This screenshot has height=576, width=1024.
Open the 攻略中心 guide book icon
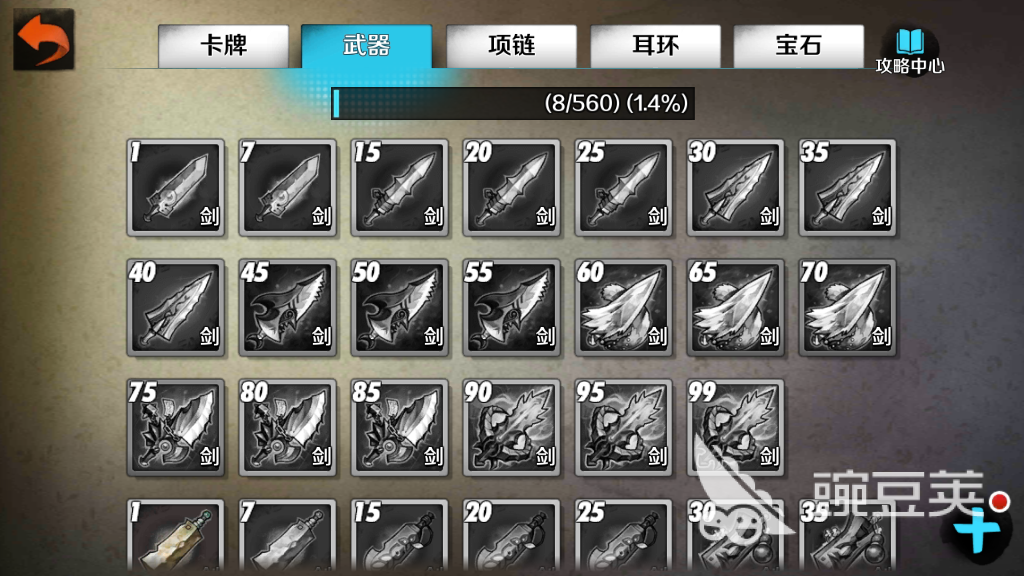coord(910,50)
